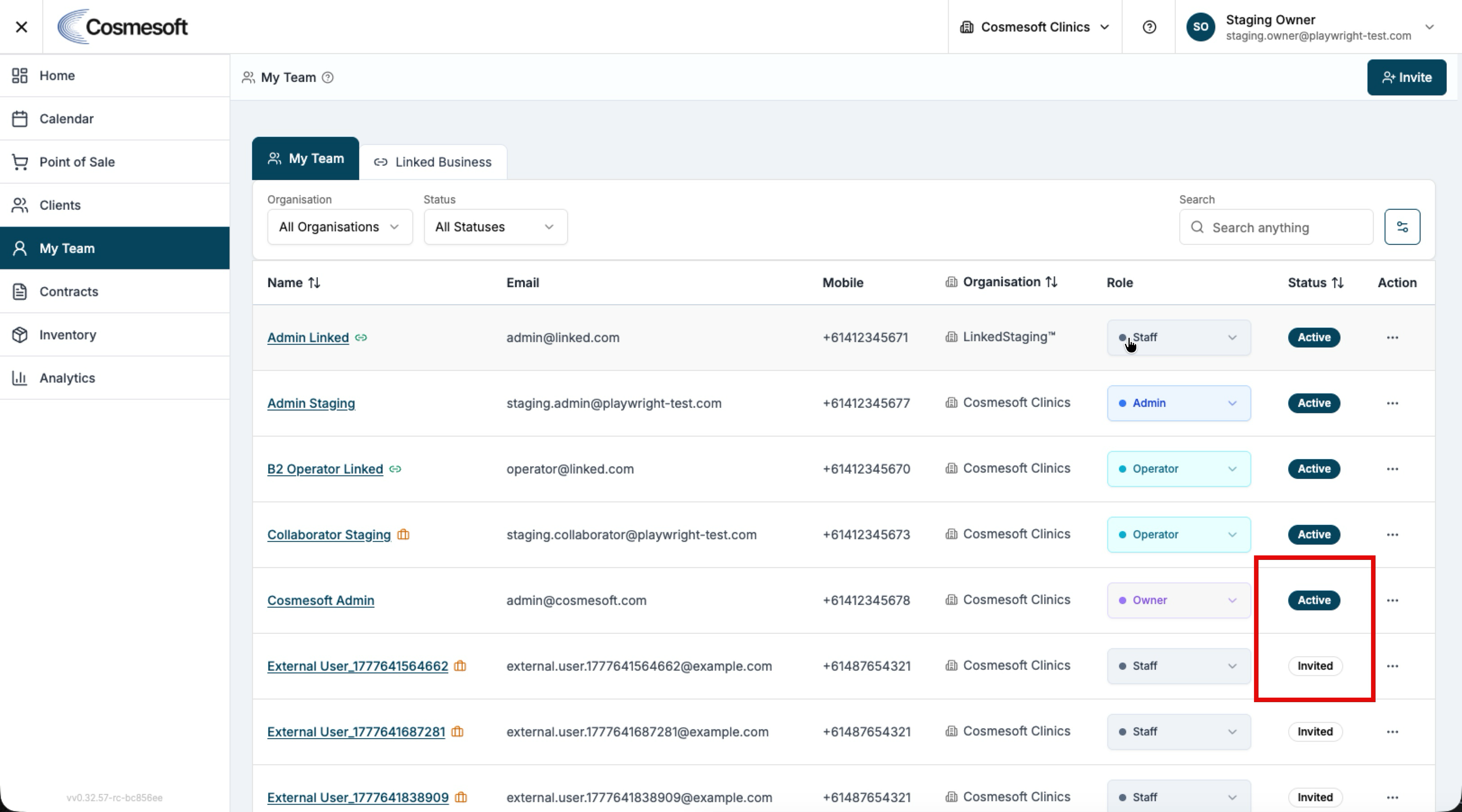Open Clients in the sidebar
The width and height of the screenshot is (1462, 812).
coord(115,205)
